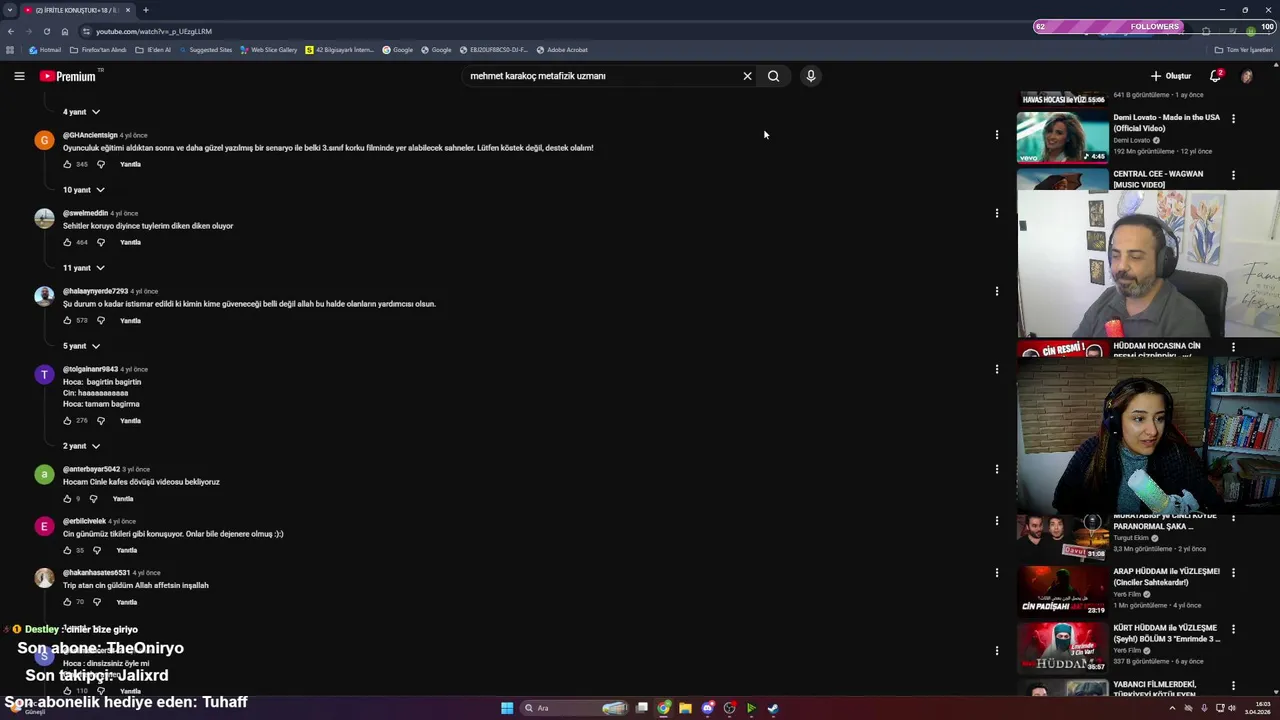This screenshot has width=1280, height=720.
Task: Reply to @hakanhasates6531 with Yanıtla
Action: click(x=126, y=602)
